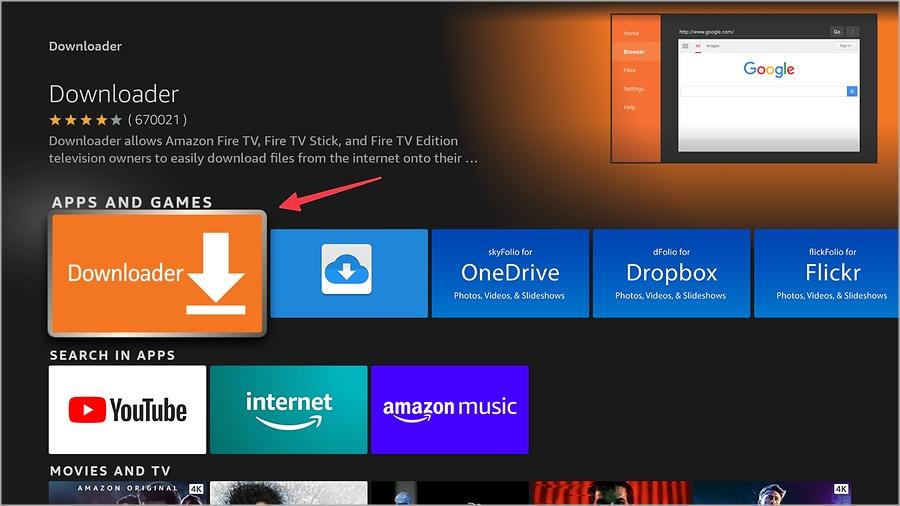
Task: Search in the Amazon Music app
Action: 450,410
